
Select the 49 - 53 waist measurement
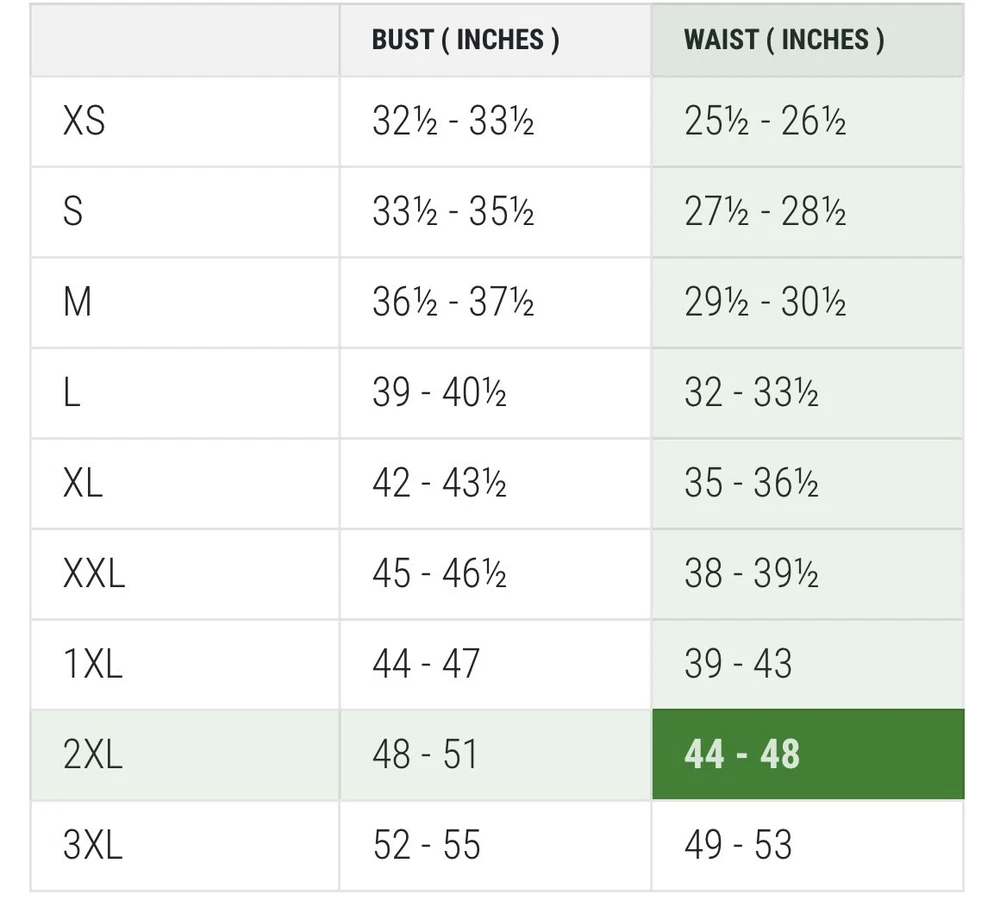[x=738, y=845]
